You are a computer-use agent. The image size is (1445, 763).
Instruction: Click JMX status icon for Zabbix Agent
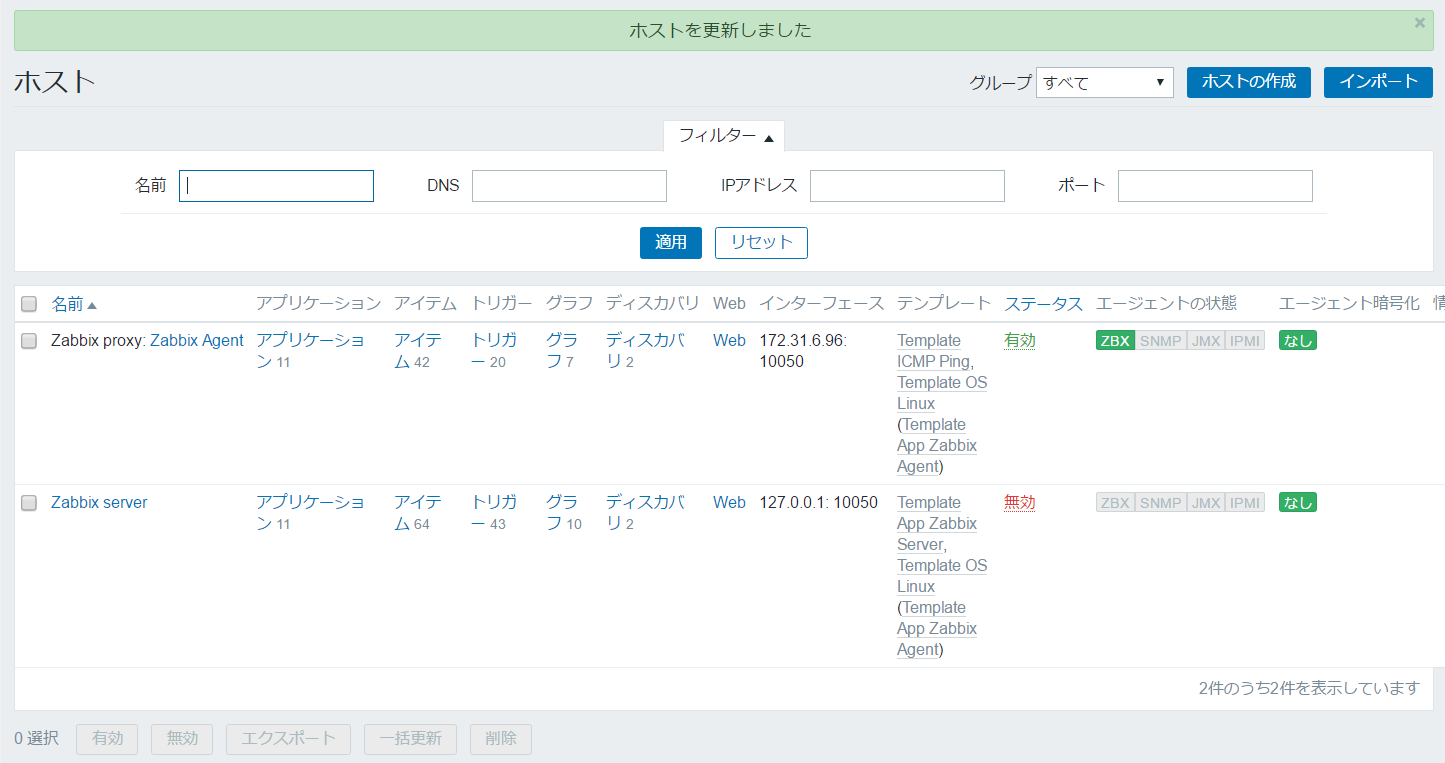(1207, 341)
